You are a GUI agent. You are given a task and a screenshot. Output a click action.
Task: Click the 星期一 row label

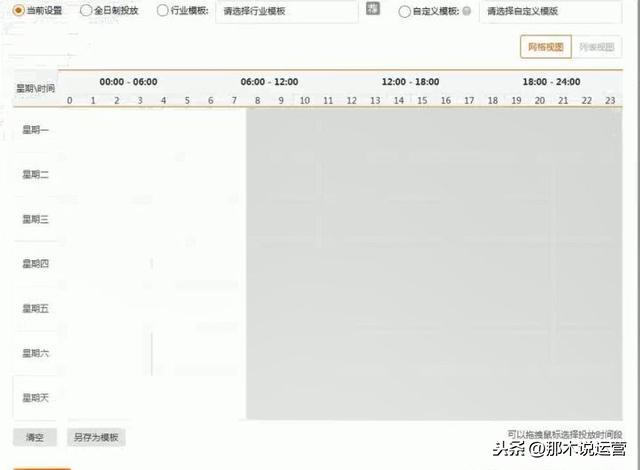(36, 130)
